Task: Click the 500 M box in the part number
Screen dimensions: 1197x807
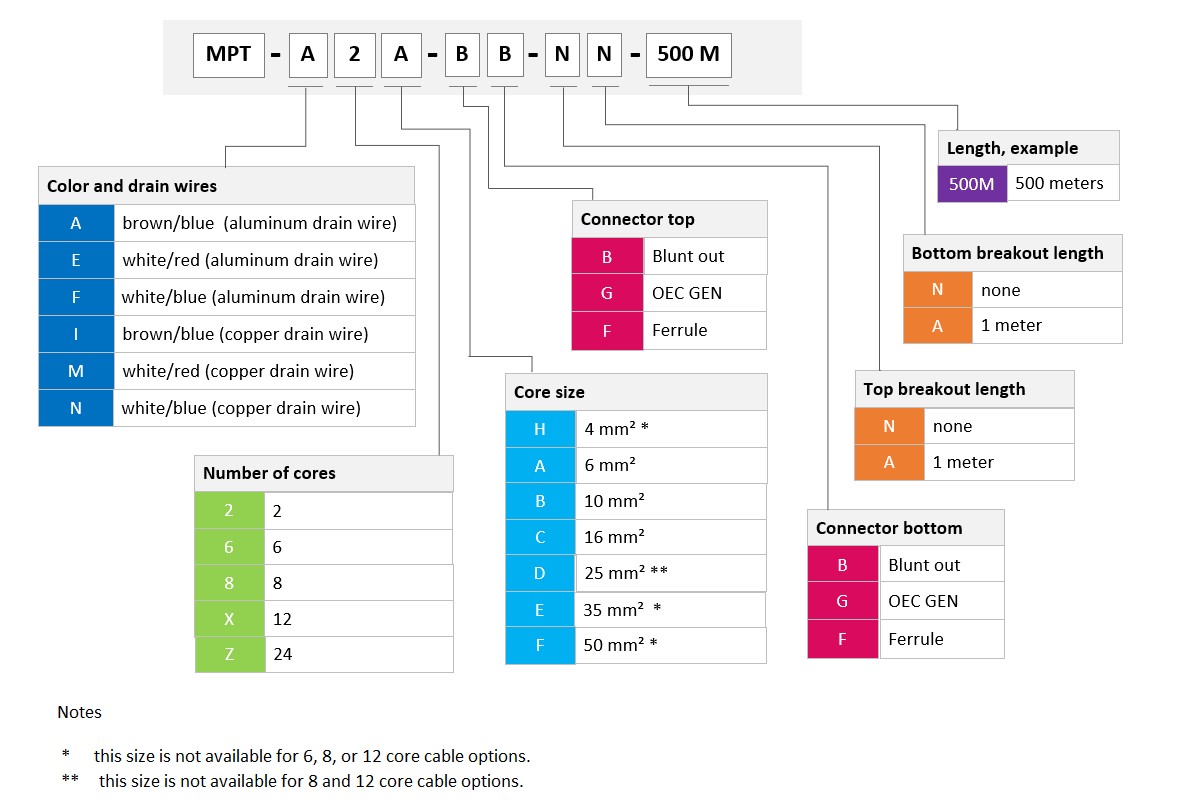Action: (688, 54)
